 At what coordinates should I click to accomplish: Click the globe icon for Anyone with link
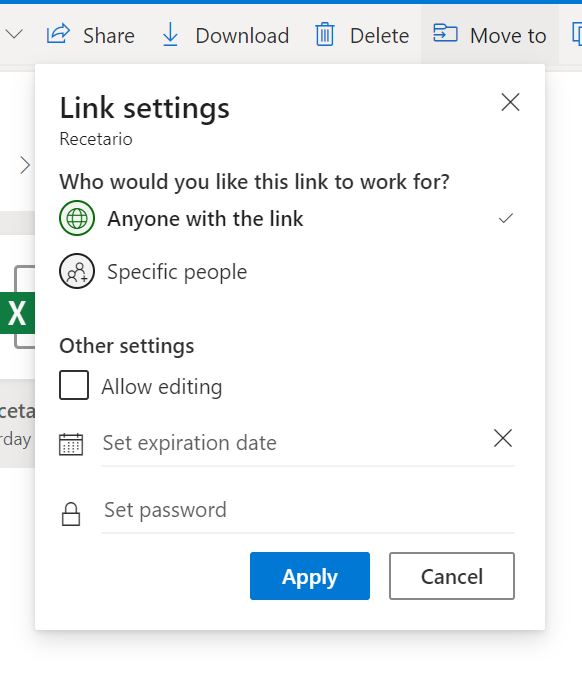point(77,218)
